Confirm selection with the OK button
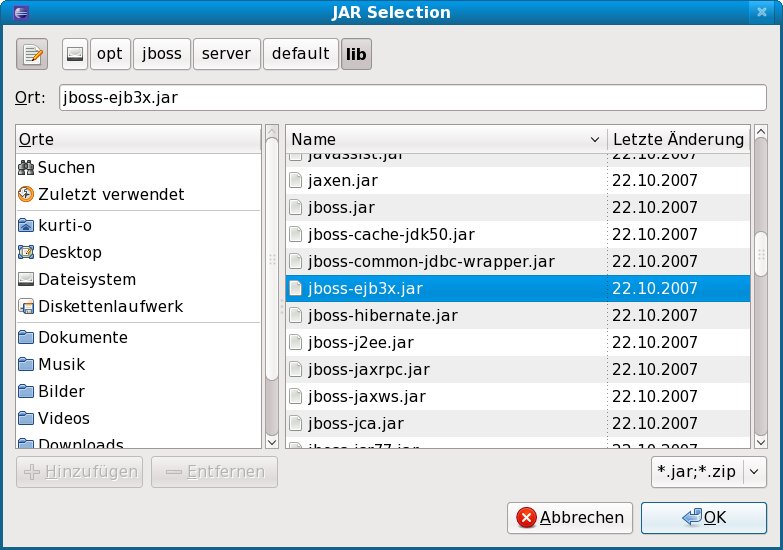Image resolution: width=783 pixels, height=550 pixels. pos(704,518)
